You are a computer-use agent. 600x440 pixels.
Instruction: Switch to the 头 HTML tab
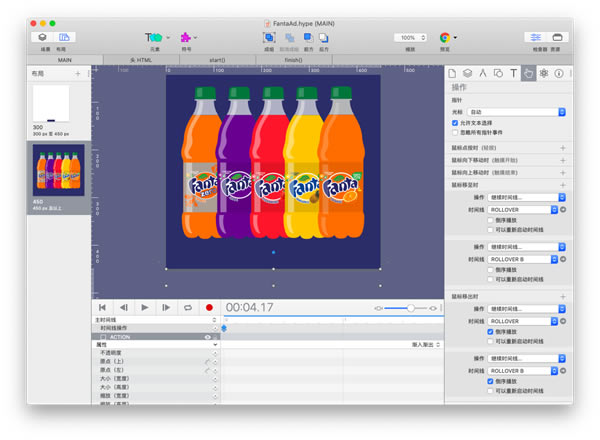(144, 60)
